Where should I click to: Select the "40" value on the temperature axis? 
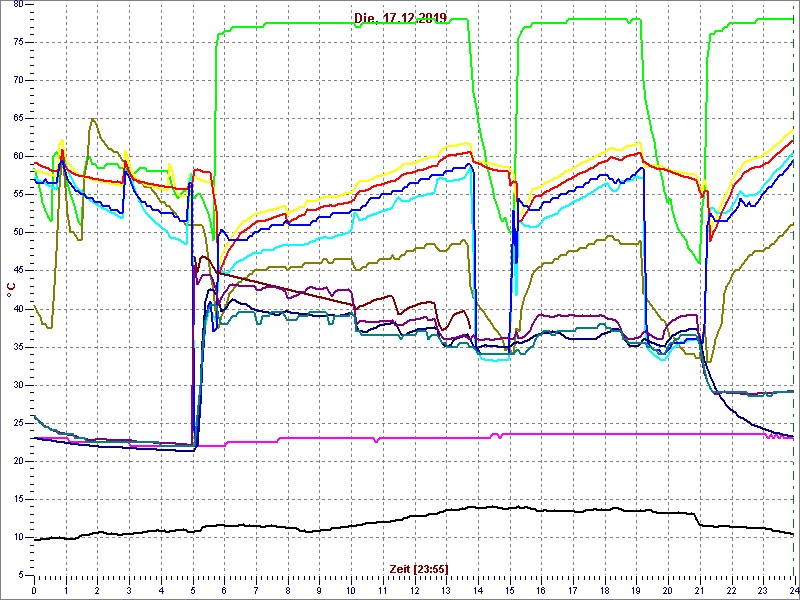pyautogui.click(x=18, y=309)
